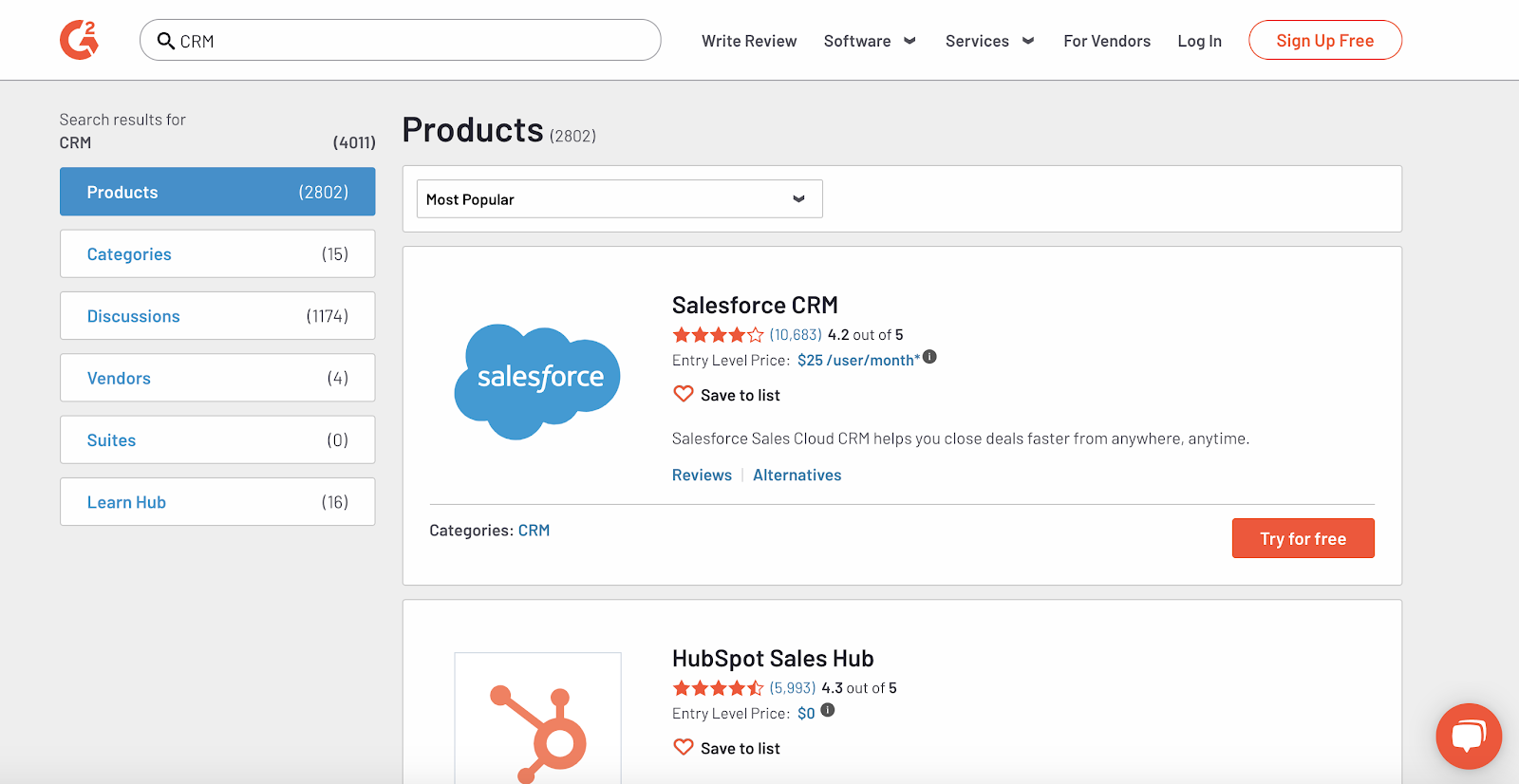Open the CRM category link
1519x784 pixels.
[x=534, y=531]
